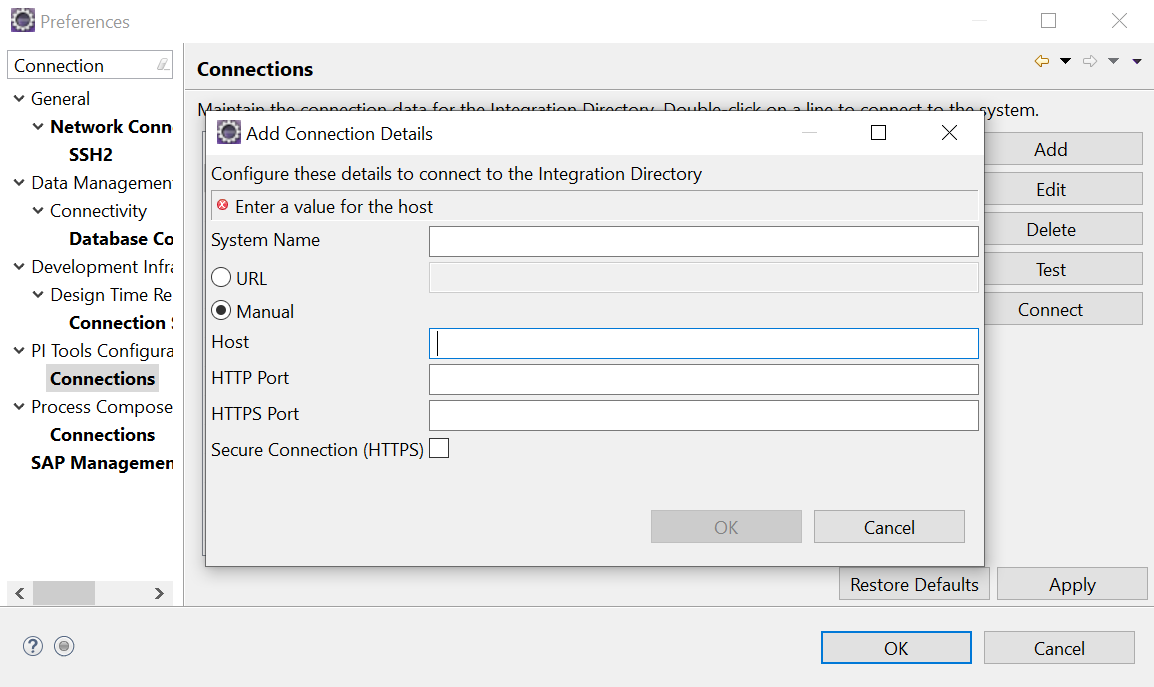Focus the HTTPS Port input field
The image size is (1154, 687).
point(704,415)
